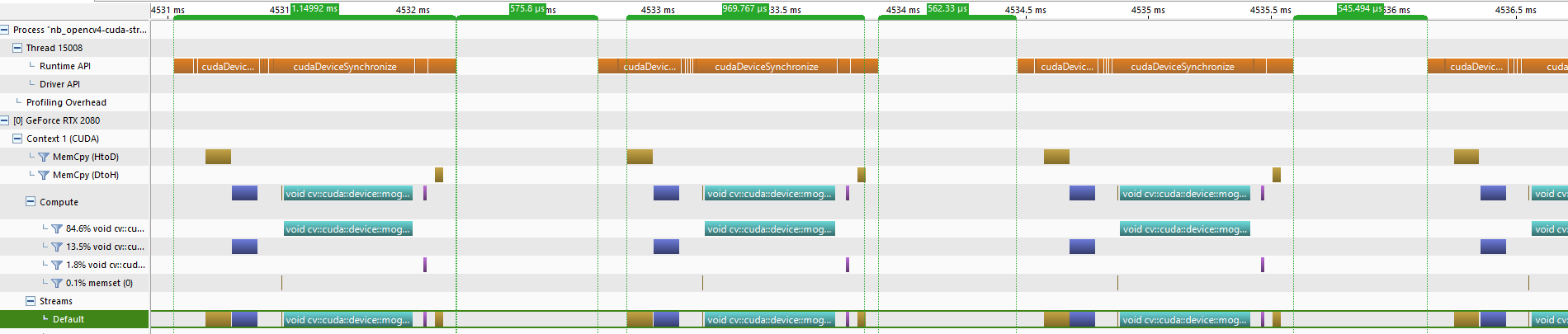Image resolution: width=1568 pixels, height=334 pixels.
Task: Select the 969.767 µs duration marker
Action: tap(745, 9)
